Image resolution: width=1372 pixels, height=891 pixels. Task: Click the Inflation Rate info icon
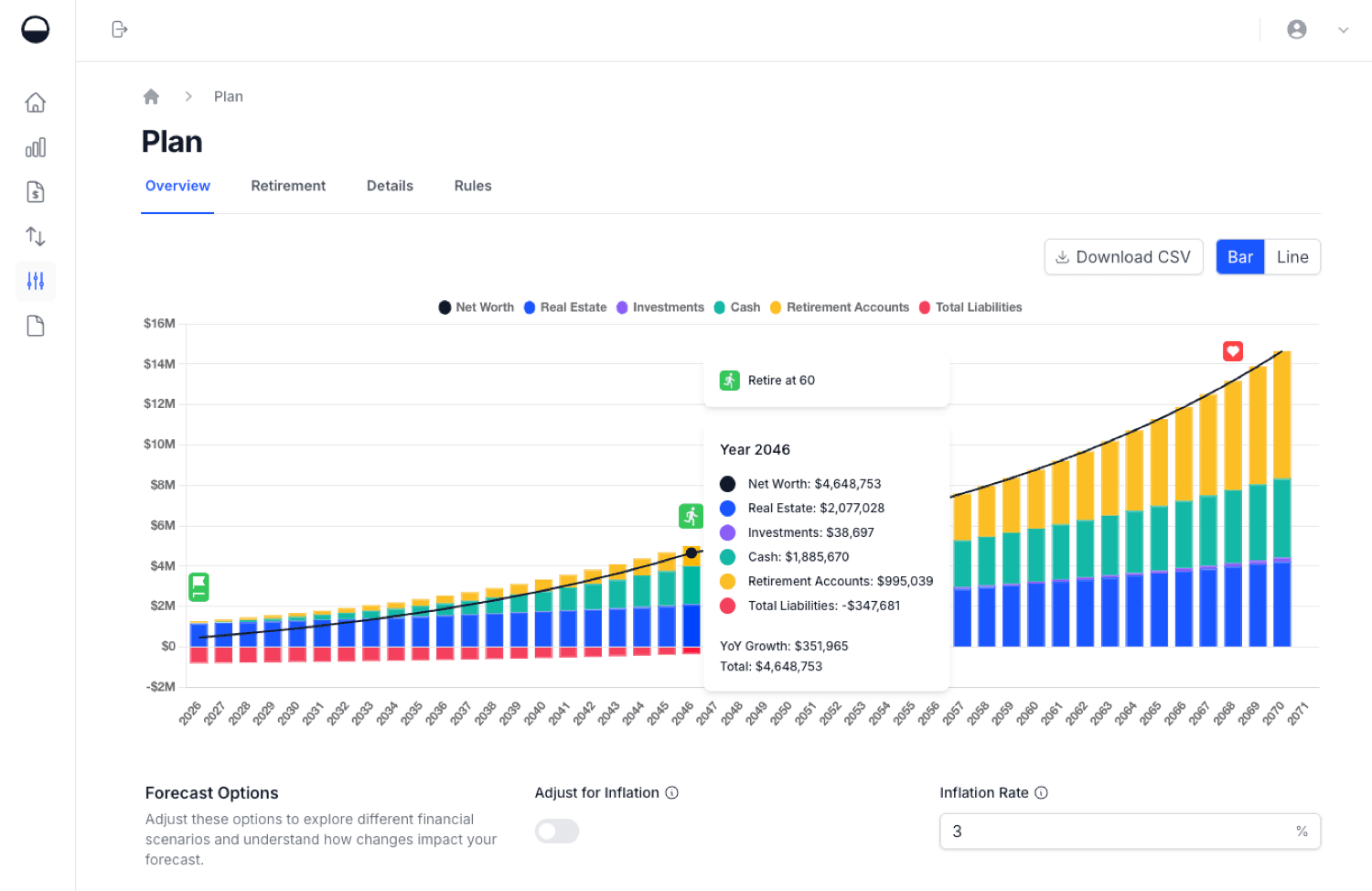tap(1041, 793)
